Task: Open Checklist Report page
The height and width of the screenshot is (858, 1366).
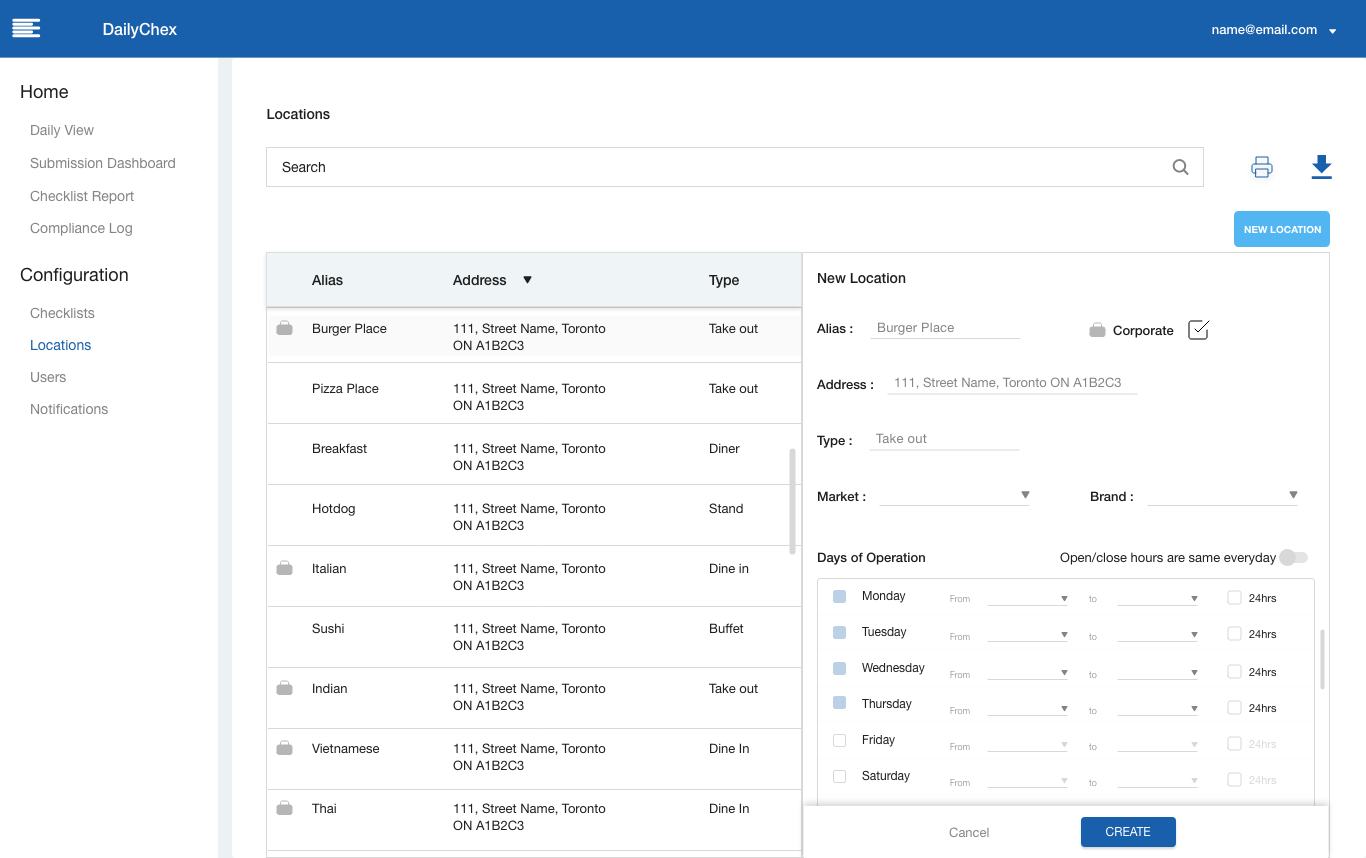Action: pyautogui.click(x=82, y=196)
